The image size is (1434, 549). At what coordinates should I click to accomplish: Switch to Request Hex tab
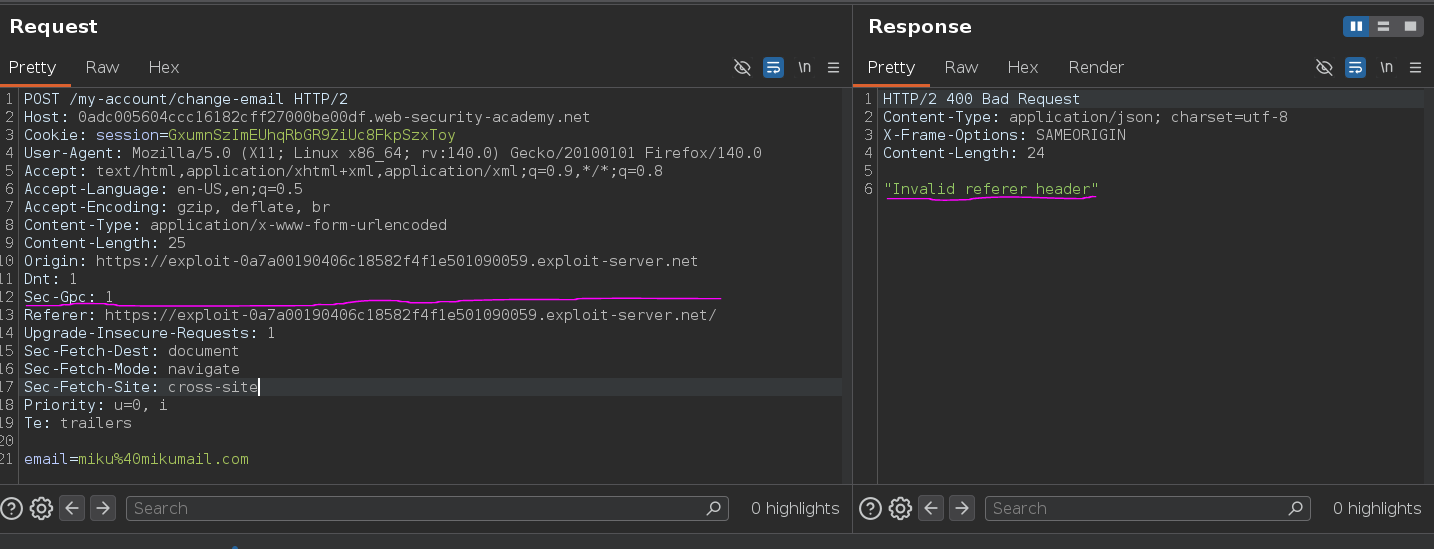click(163, 67)
